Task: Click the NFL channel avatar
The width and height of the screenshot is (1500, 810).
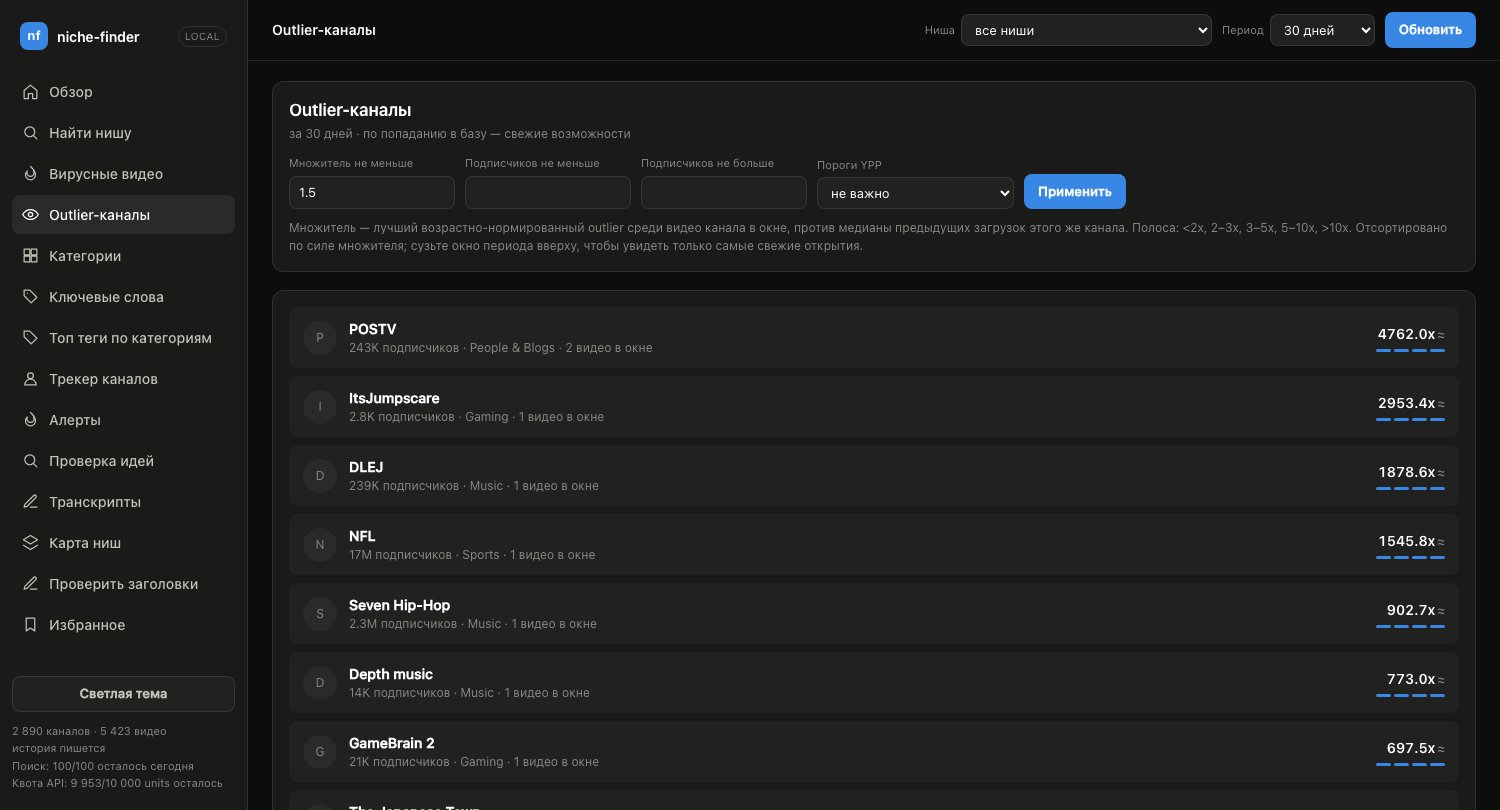Action: (320, 545)
